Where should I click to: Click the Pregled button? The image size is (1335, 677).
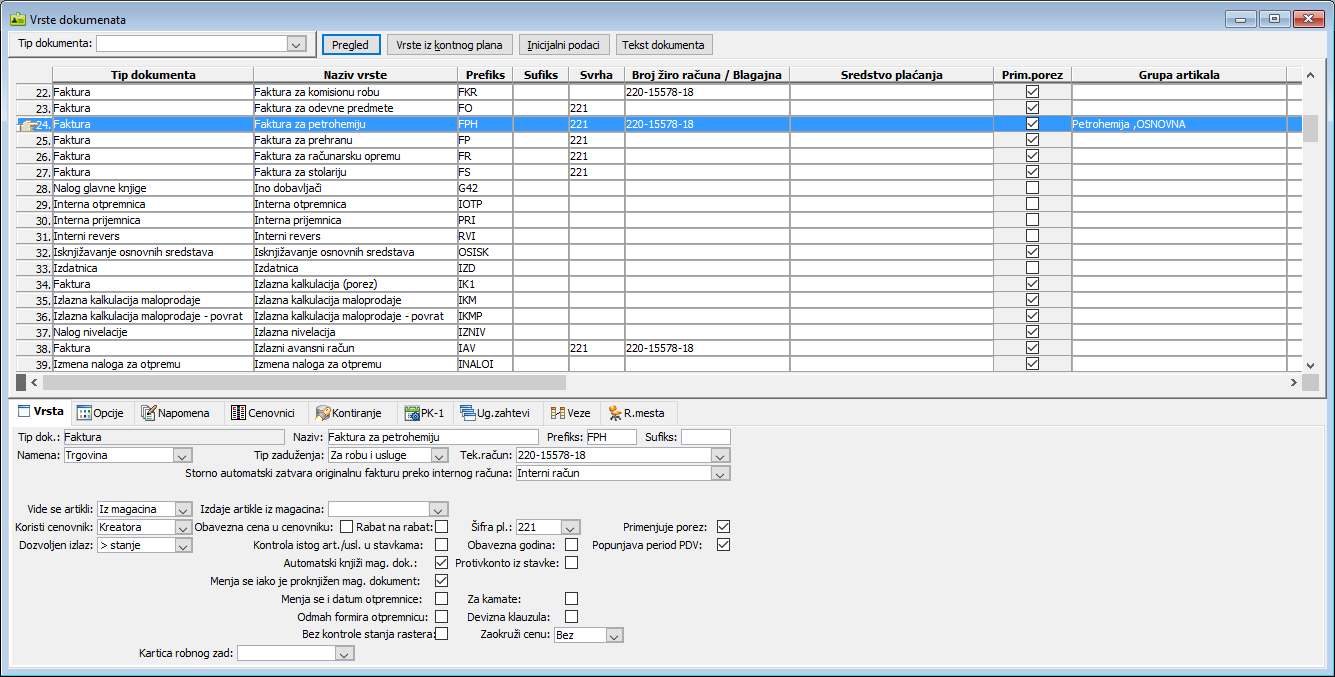350,45
